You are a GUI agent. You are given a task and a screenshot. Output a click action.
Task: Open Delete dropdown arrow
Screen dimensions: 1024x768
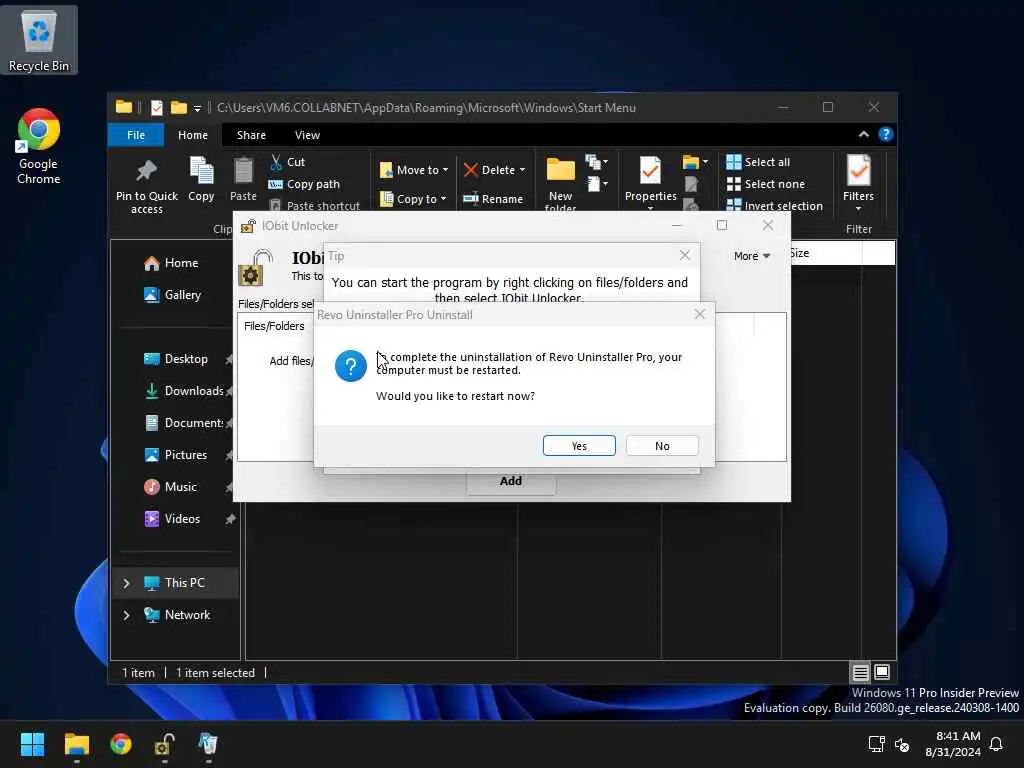click(522, 170)
